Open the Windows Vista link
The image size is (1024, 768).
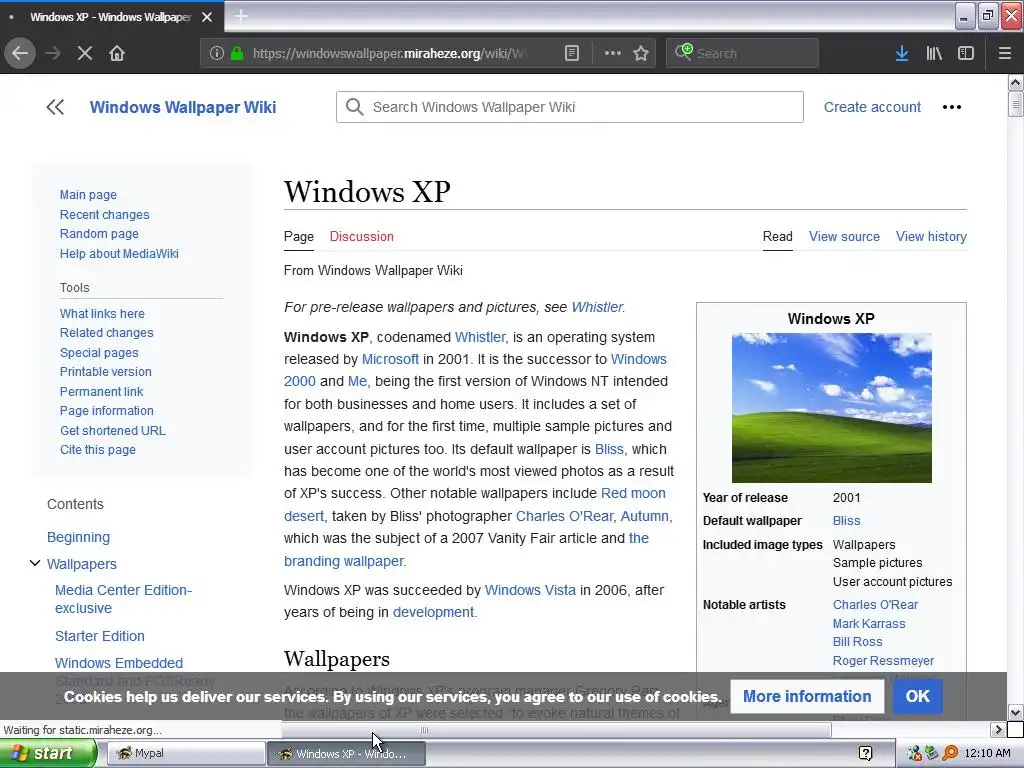tap(530, 590)
